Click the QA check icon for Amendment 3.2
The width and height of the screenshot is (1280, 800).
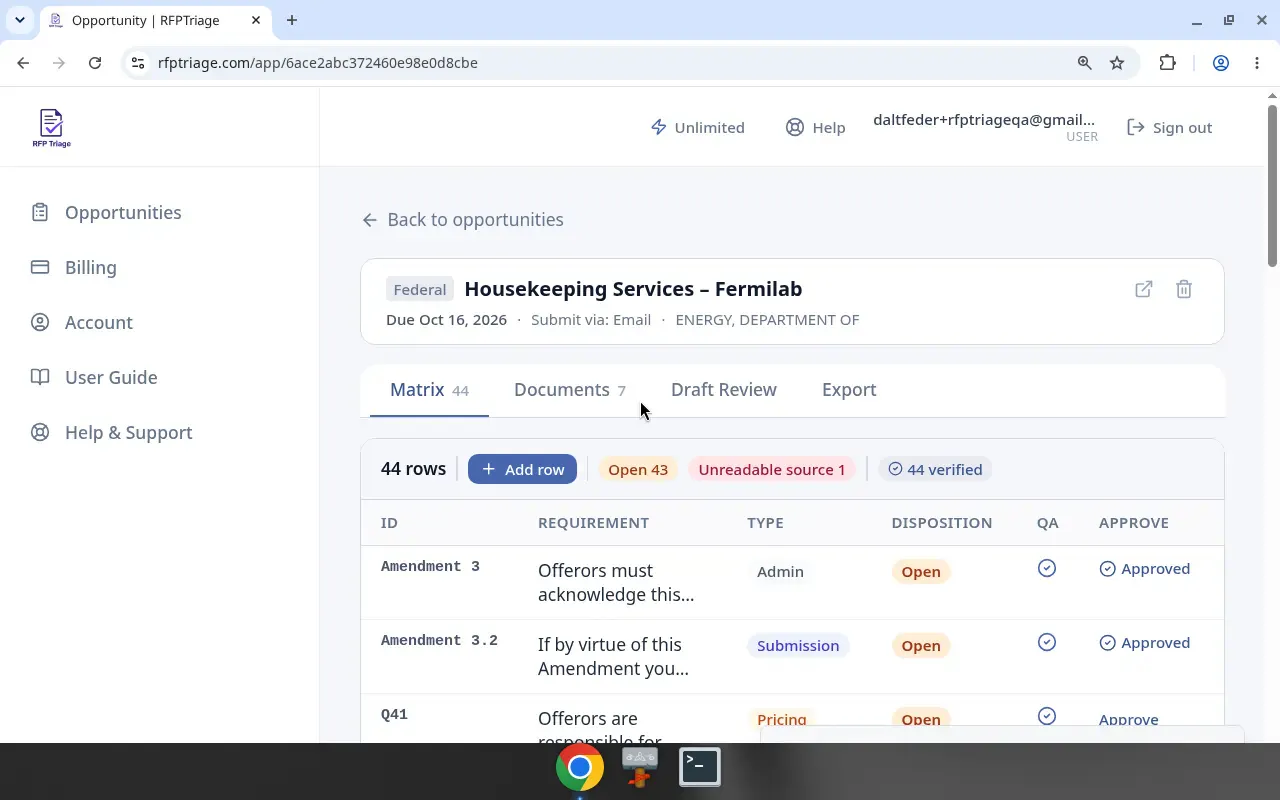point(1047,642)
